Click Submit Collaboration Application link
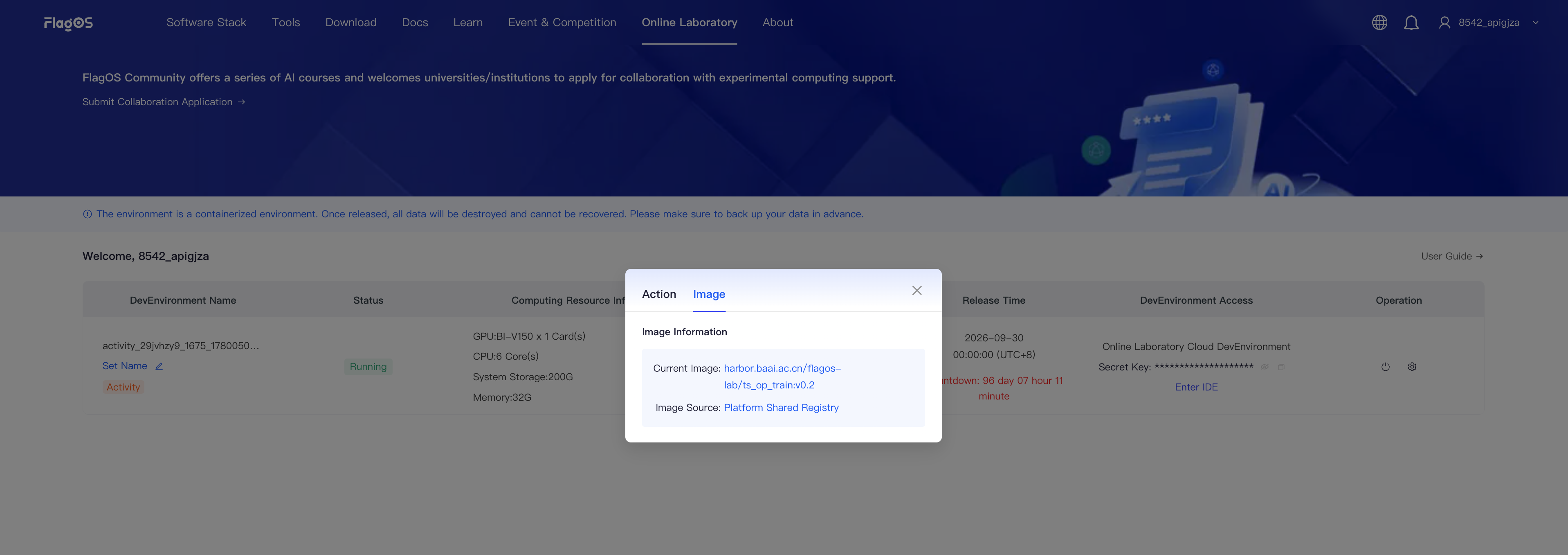The width and height of the screenshot is (1568, 555). (x=164, y=102)
